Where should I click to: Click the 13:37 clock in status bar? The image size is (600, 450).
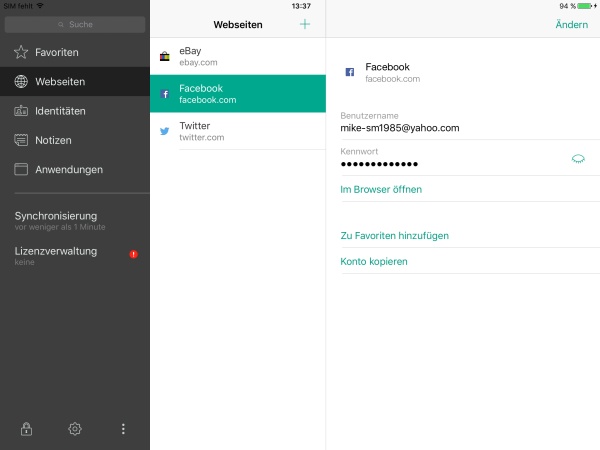click(x=301, y=6)
